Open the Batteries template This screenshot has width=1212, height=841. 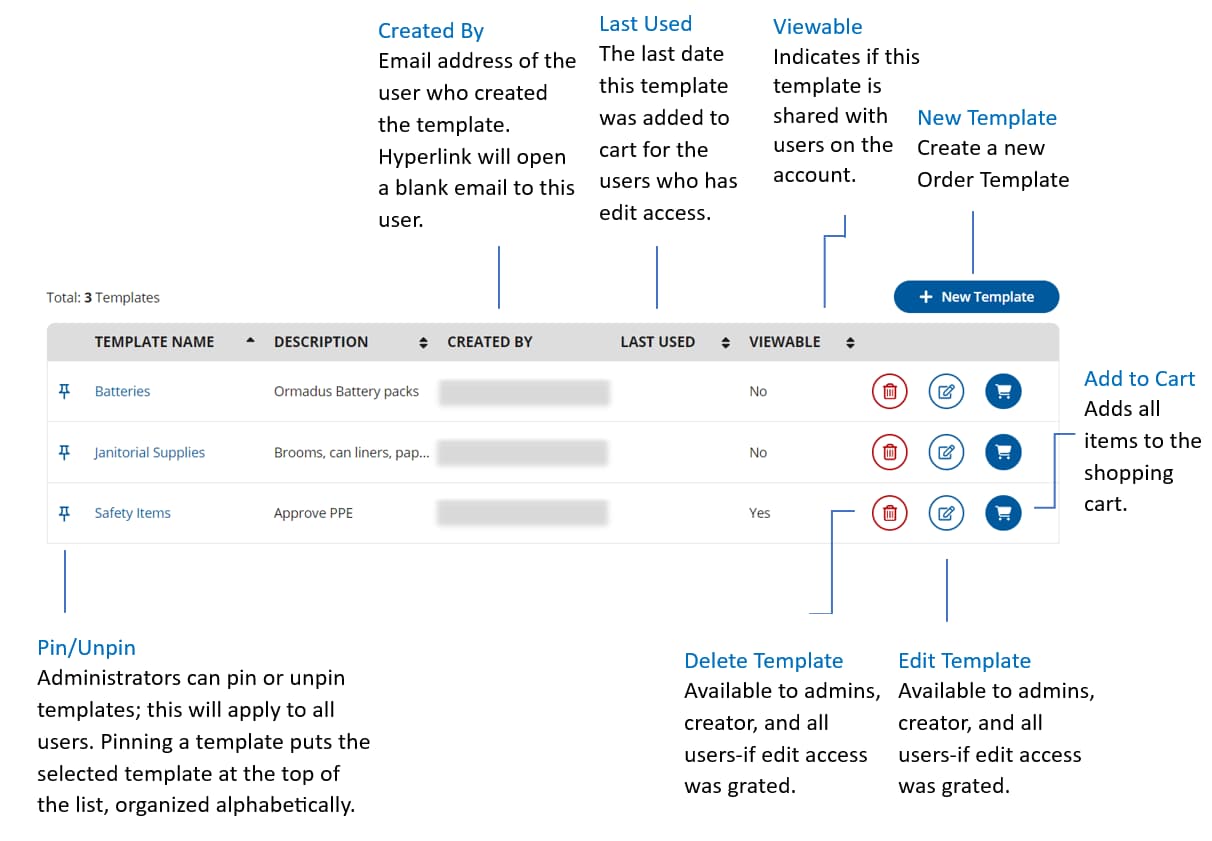tap(122, 391)
